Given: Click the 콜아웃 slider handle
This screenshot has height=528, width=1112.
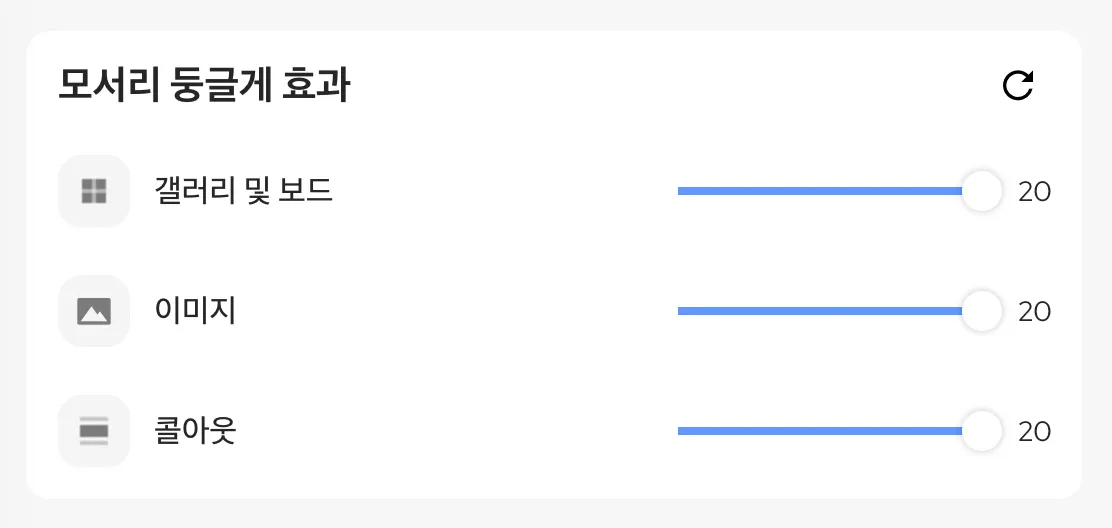Looking at the screenshot, I should pyautogui.click(x=982, y=431).
